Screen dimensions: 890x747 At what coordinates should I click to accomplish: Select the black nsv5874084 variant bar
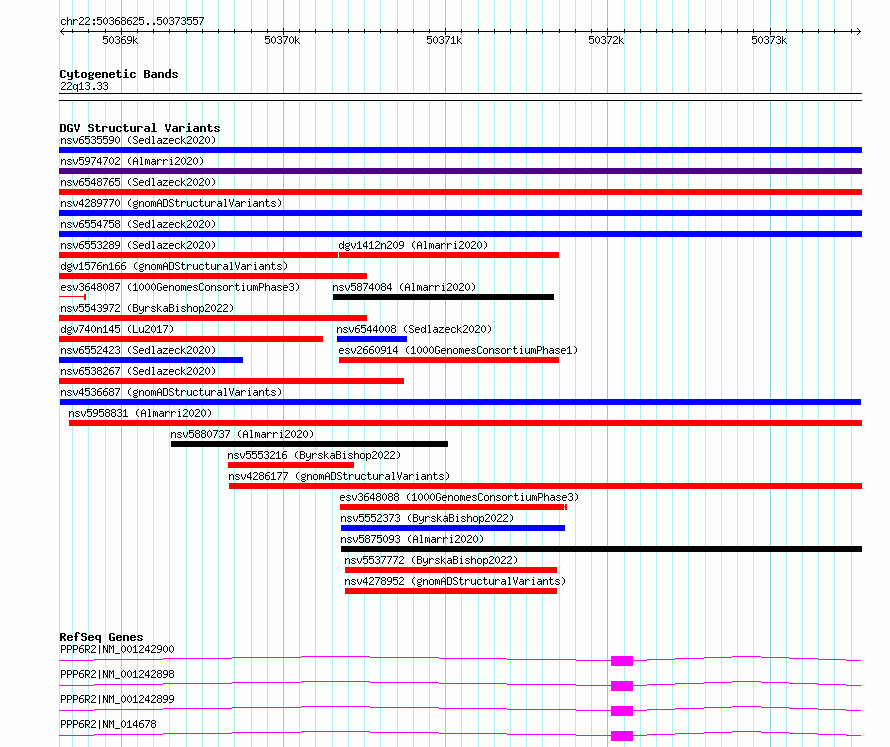(443, 297)
